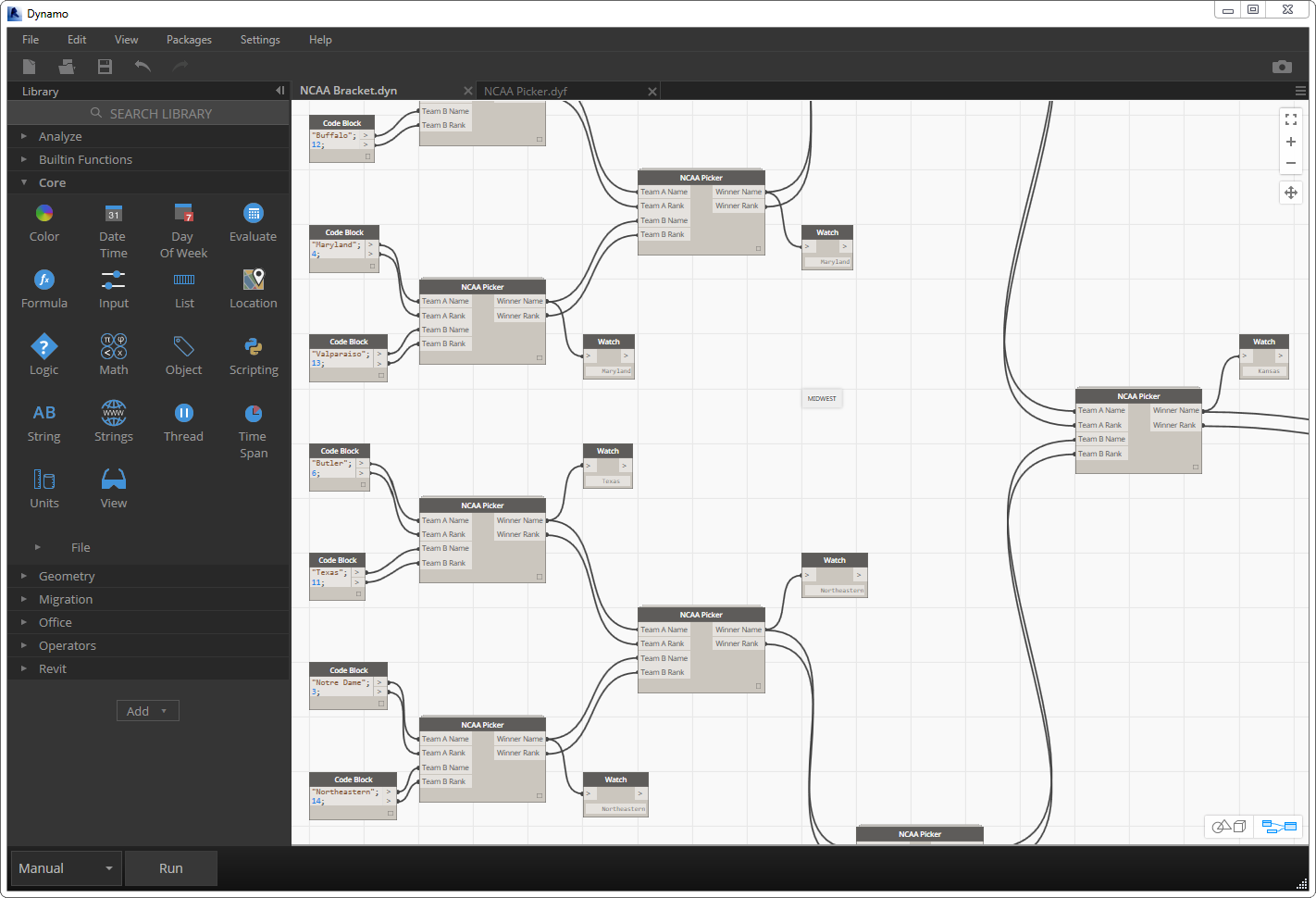The width and height of the screenshot is (1316, 898).
Task: Open the Packages menu
Action: [189, 40]
